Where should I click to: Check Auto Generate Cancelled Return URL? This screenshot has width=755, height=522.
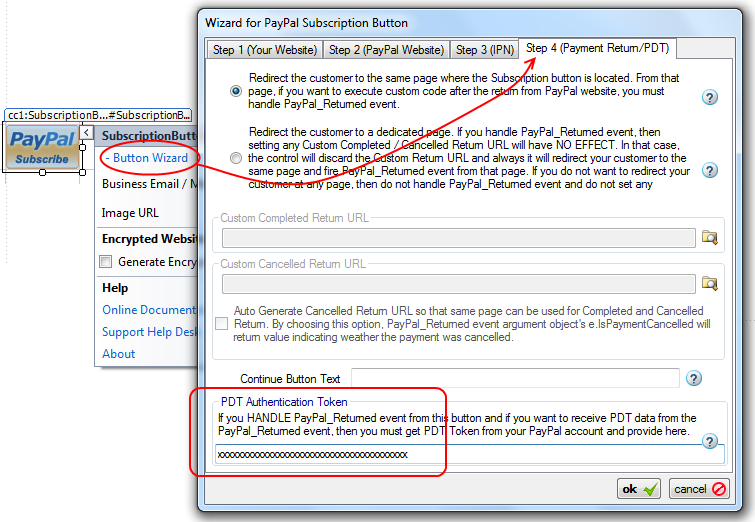click(221, 324)
